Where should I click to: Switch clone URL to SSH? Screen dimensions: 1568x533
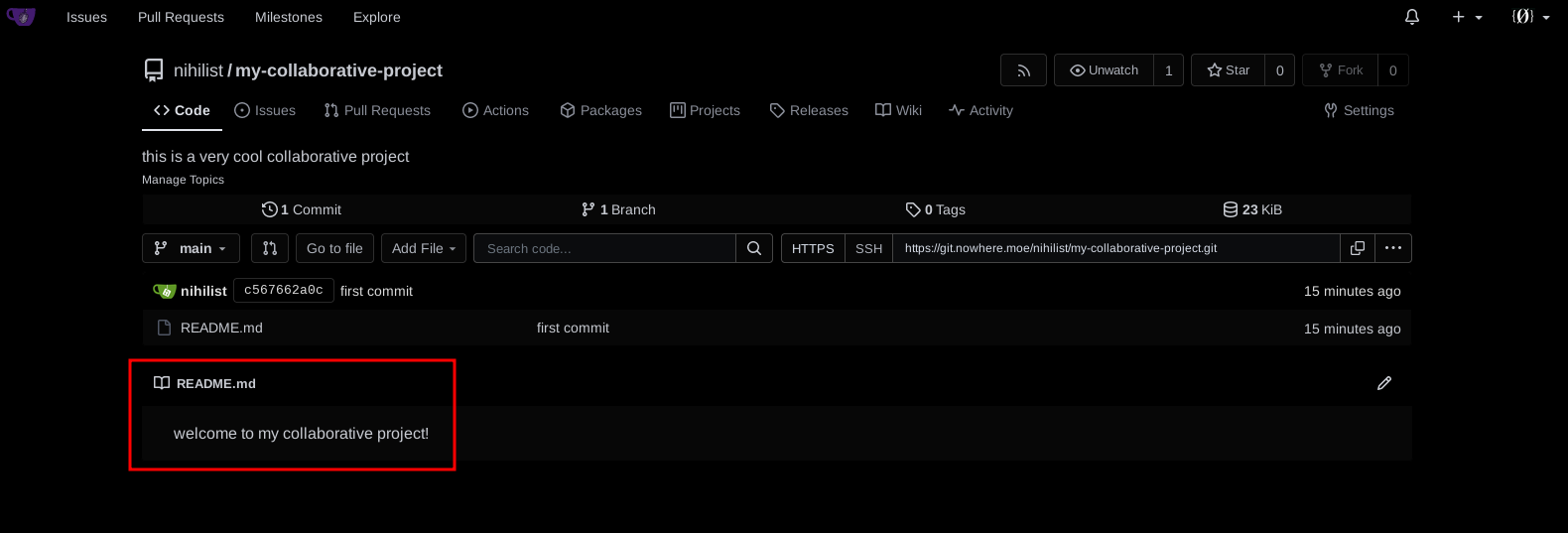click(x=868, y=248)
